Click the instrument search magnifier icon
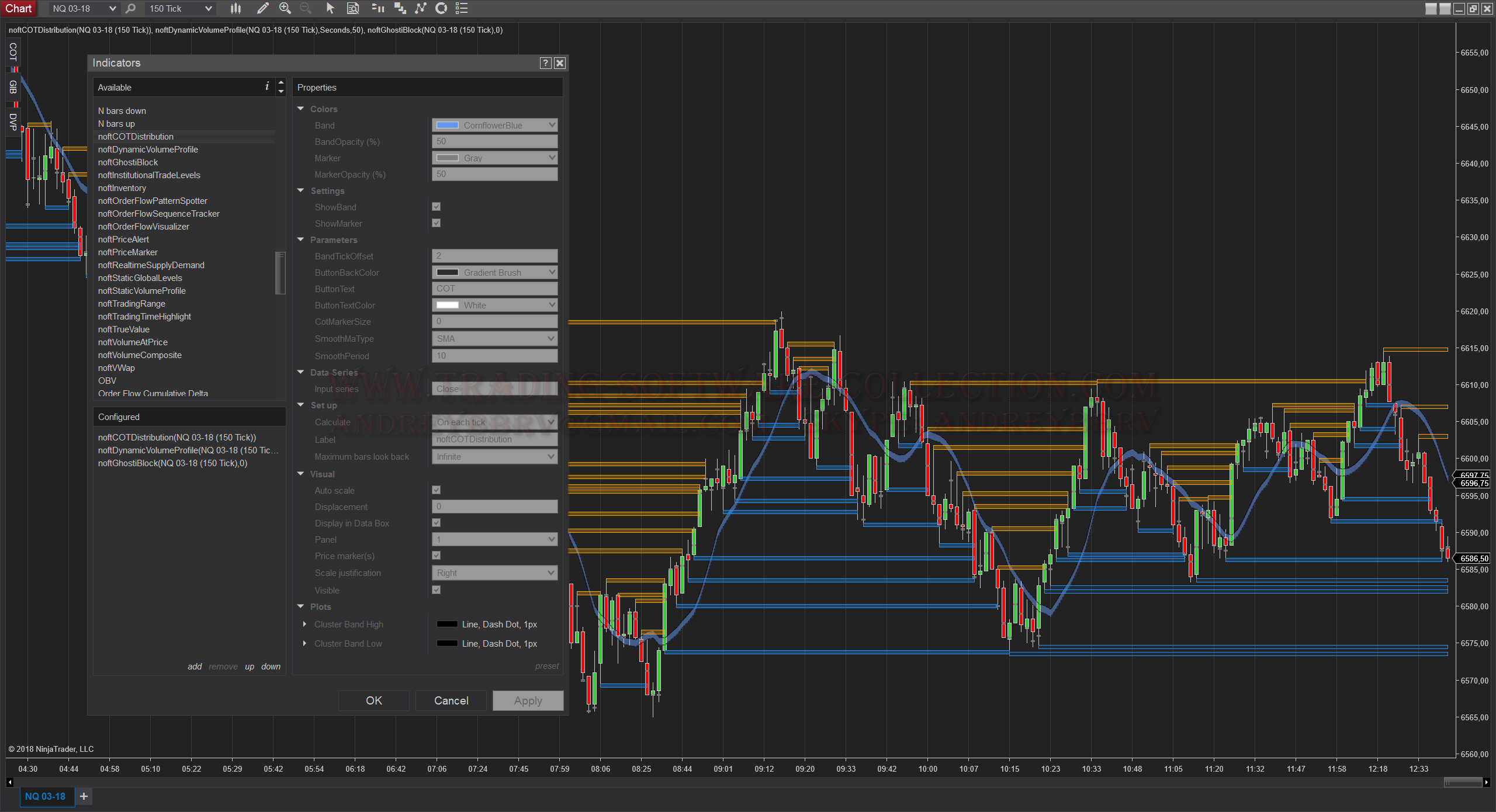 coord(131,8)
